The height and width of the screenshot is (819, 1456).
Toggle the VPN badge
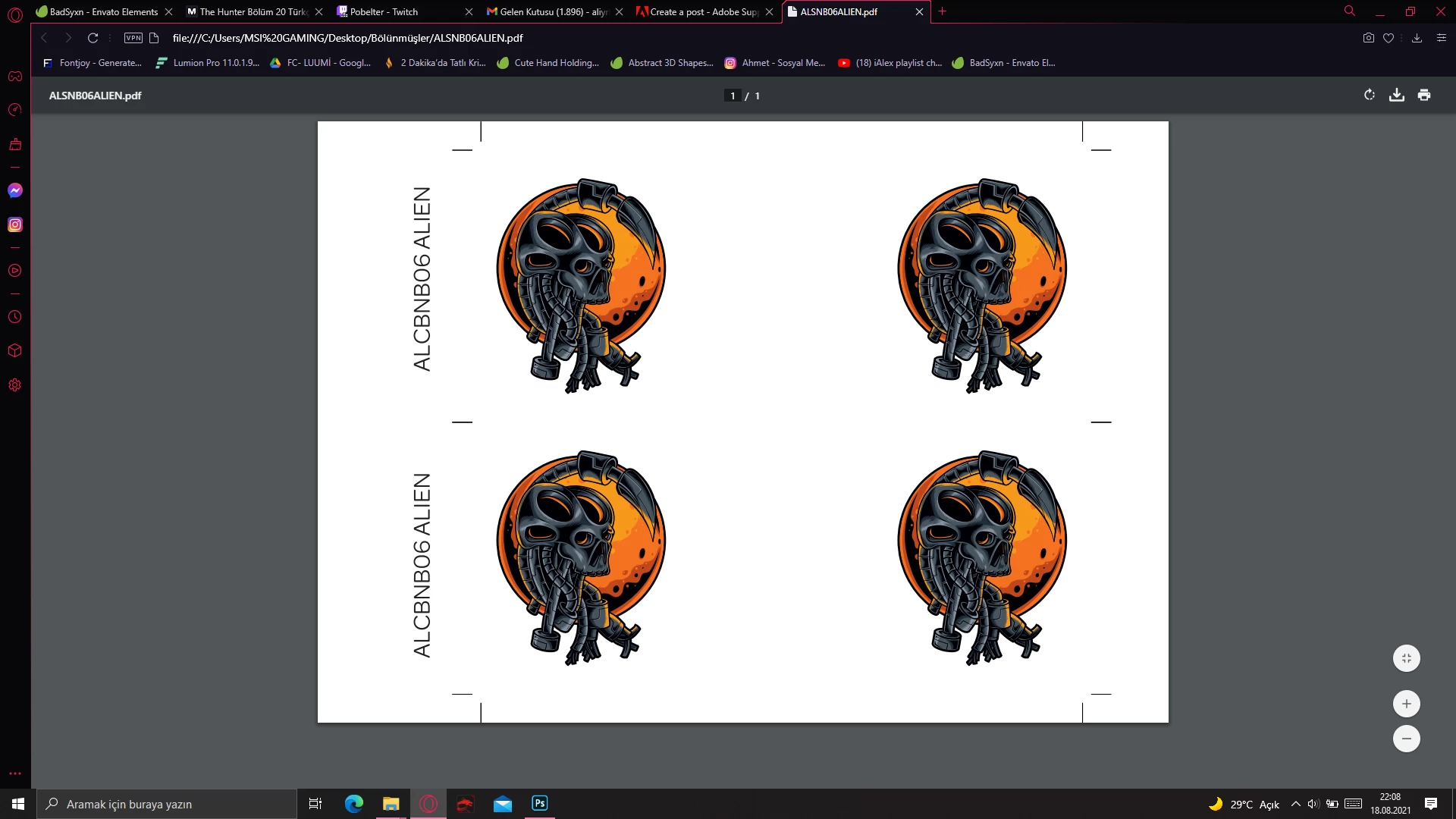click(133, 38)
